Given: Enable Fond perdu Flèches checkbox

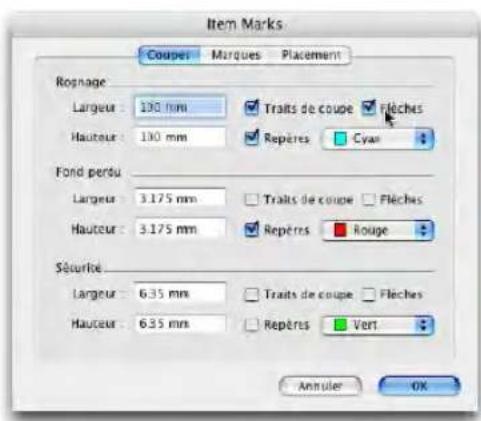Looking at the screenshot, I should point(369,200).
